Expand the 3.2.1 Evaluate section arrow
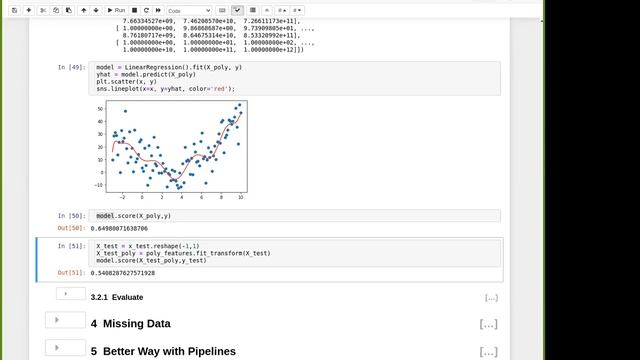This screenshot has height=360, width=640. tap(66, 293)
